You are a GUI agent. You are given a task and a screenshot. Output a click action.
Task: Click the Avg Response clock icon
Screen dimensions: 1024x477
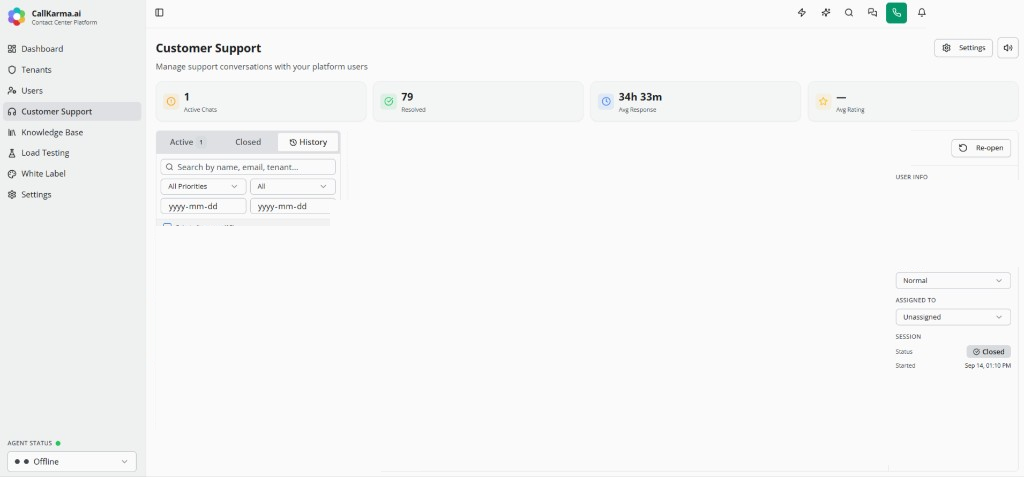tap(606, 101)
